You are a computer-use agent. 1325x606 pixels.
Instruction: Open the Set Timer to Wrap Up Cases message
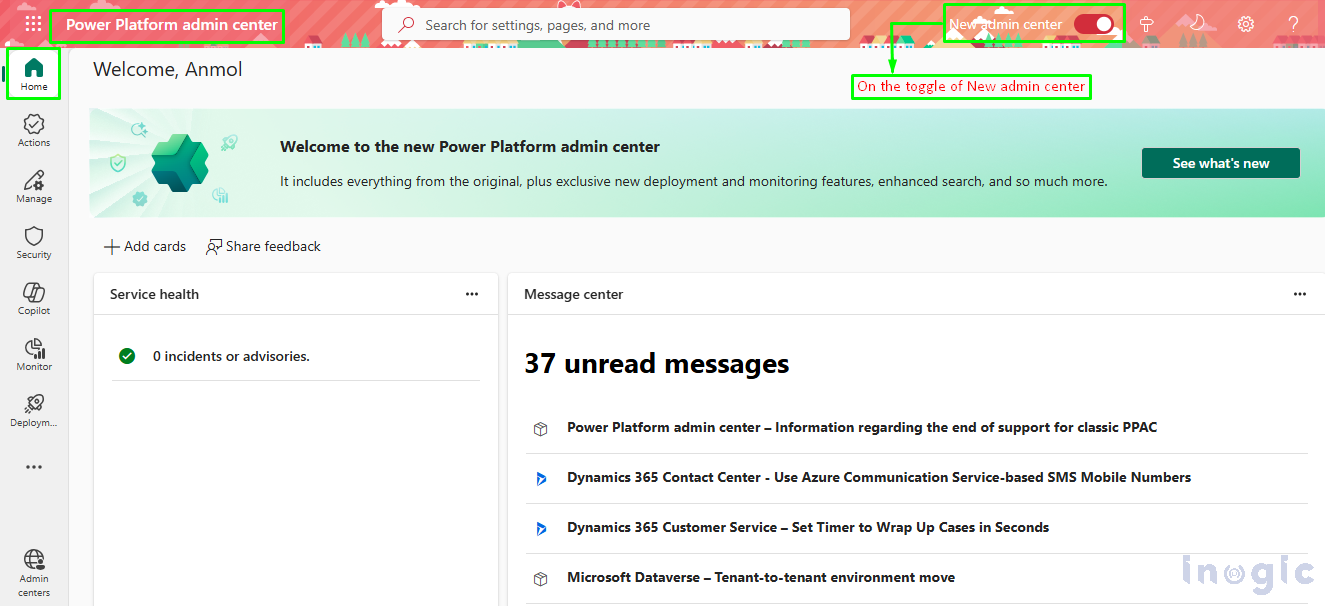(x=808, y=528)
